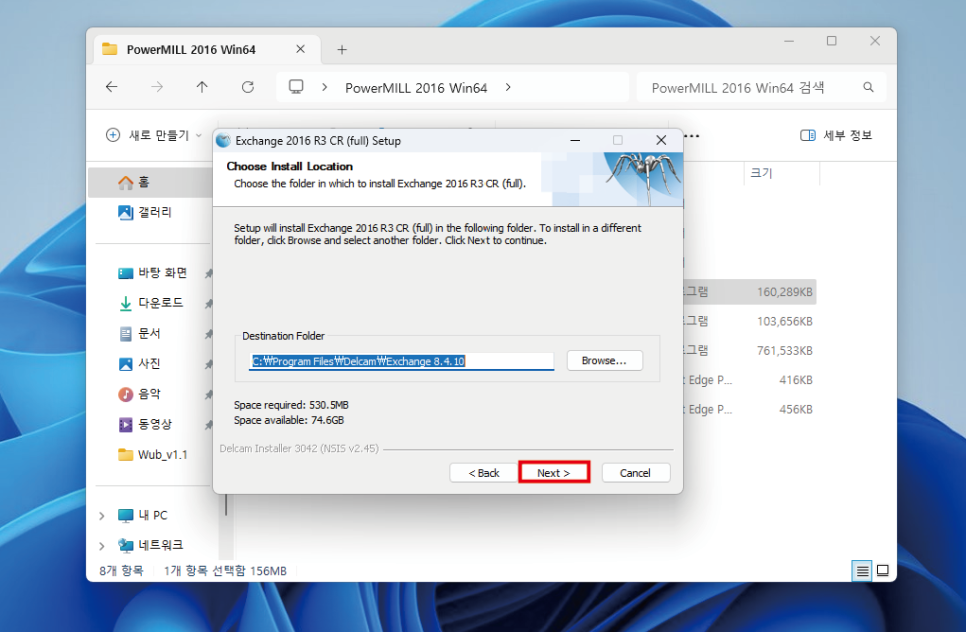
Task: Open the more options ellipsis menu
Action: point(692,136)
